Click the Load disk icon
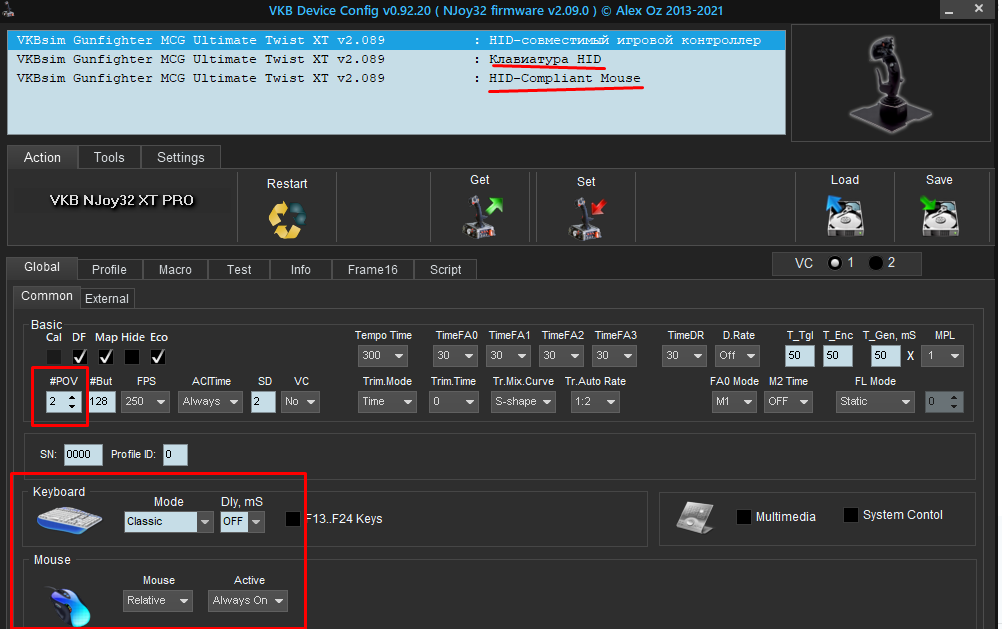This screenshot has width=1002, height=629. 845,215
